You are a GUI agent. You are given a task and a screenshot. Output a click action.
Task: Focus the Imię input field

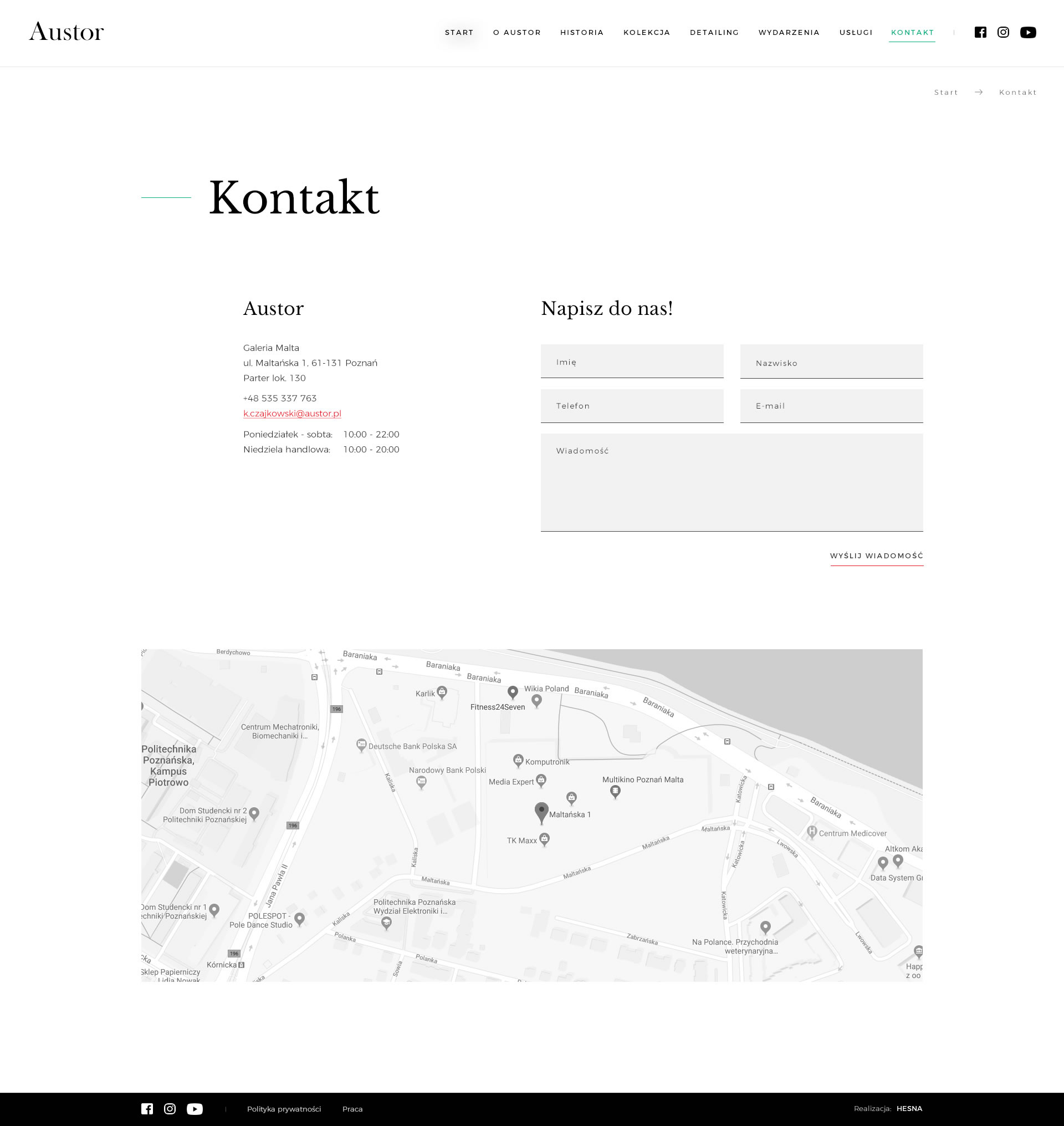tap(632, 361)
